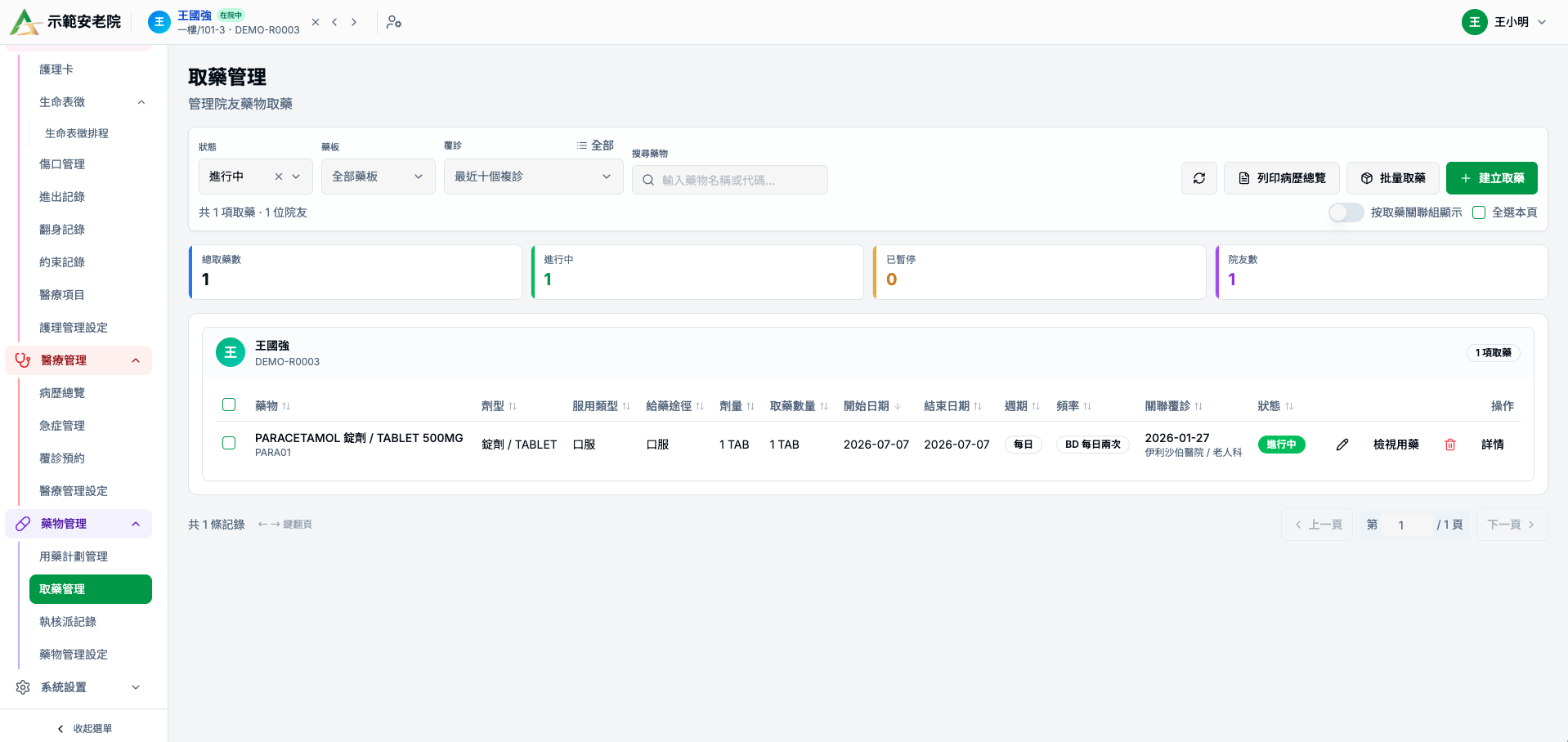Open 執核派記錄 in the sidebar
Screen dimensions: 1568x742
pyautogui.click(x=91, y=622)
